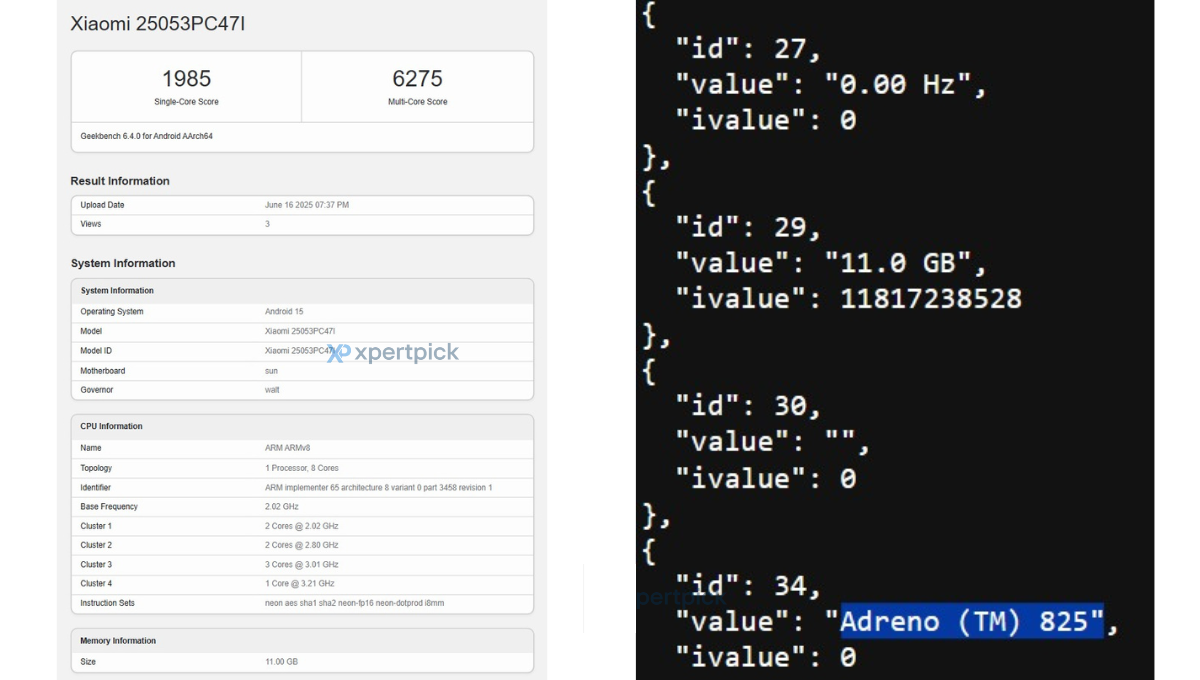Click the JSON line "id": 27
The height and width of the screenshot is (680, 1200).
tap(748, 49)
